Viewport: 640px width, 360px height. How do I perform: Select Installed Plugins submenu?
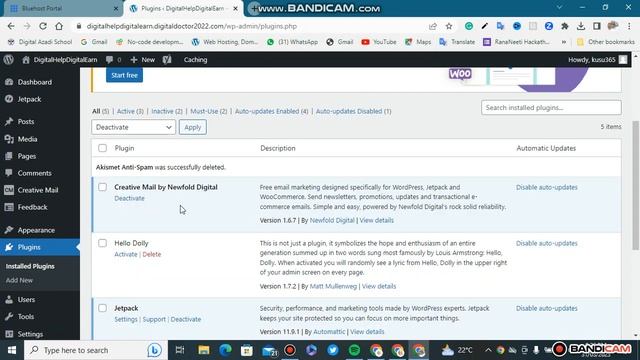click(x=30, y=266)
